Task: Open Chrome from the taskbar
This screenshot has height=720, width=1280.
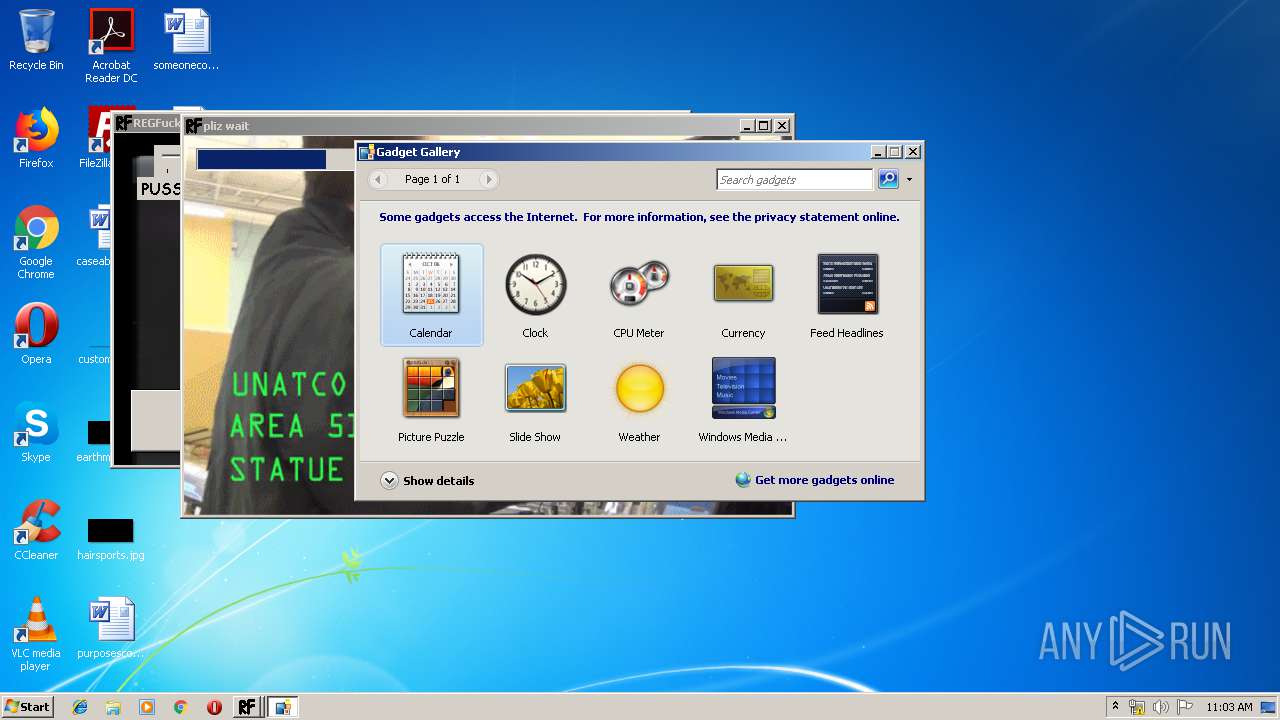Action: click(x=180, y=707)
